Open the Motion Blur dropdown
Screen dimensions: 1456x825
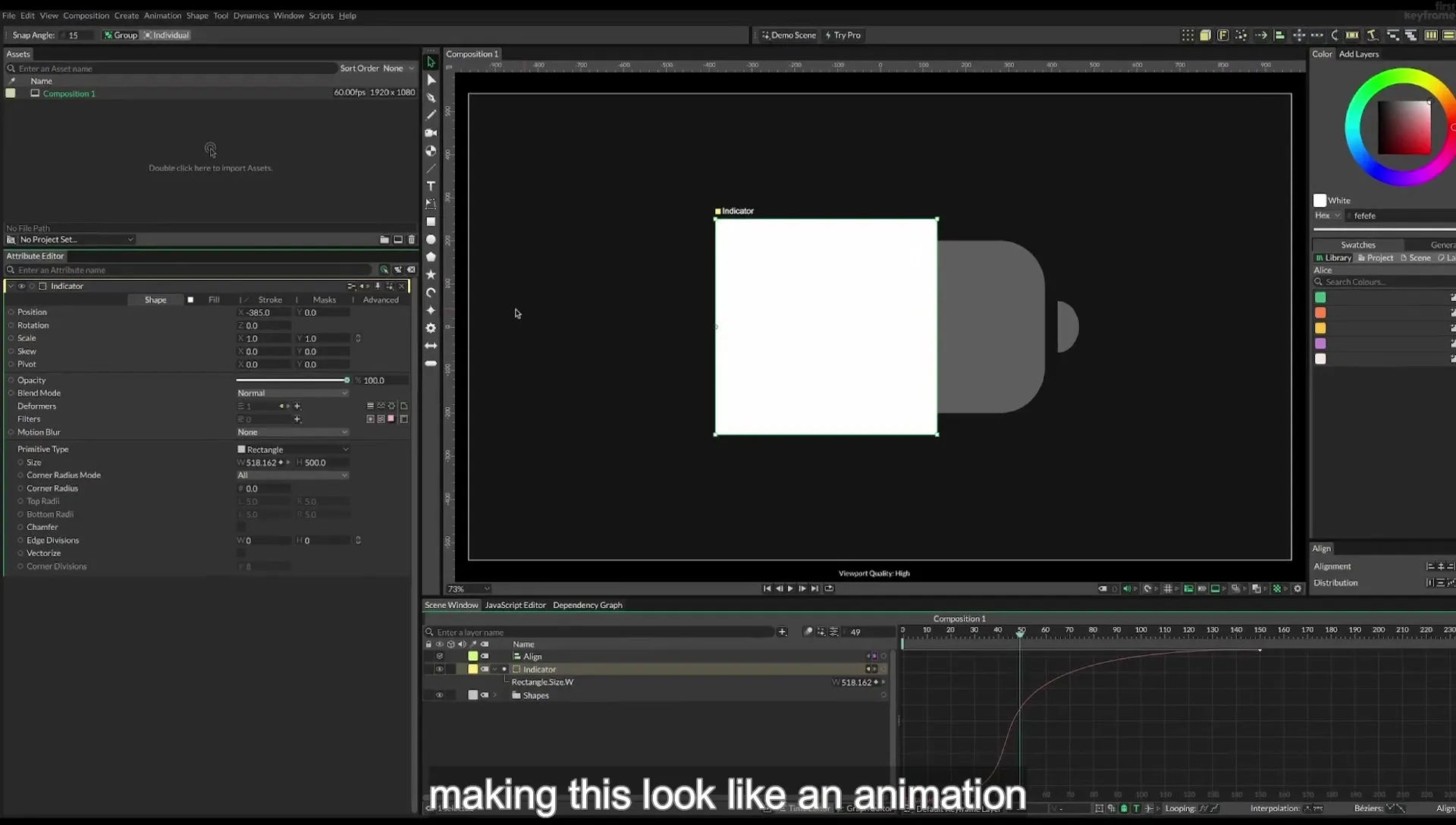(292, 432)
